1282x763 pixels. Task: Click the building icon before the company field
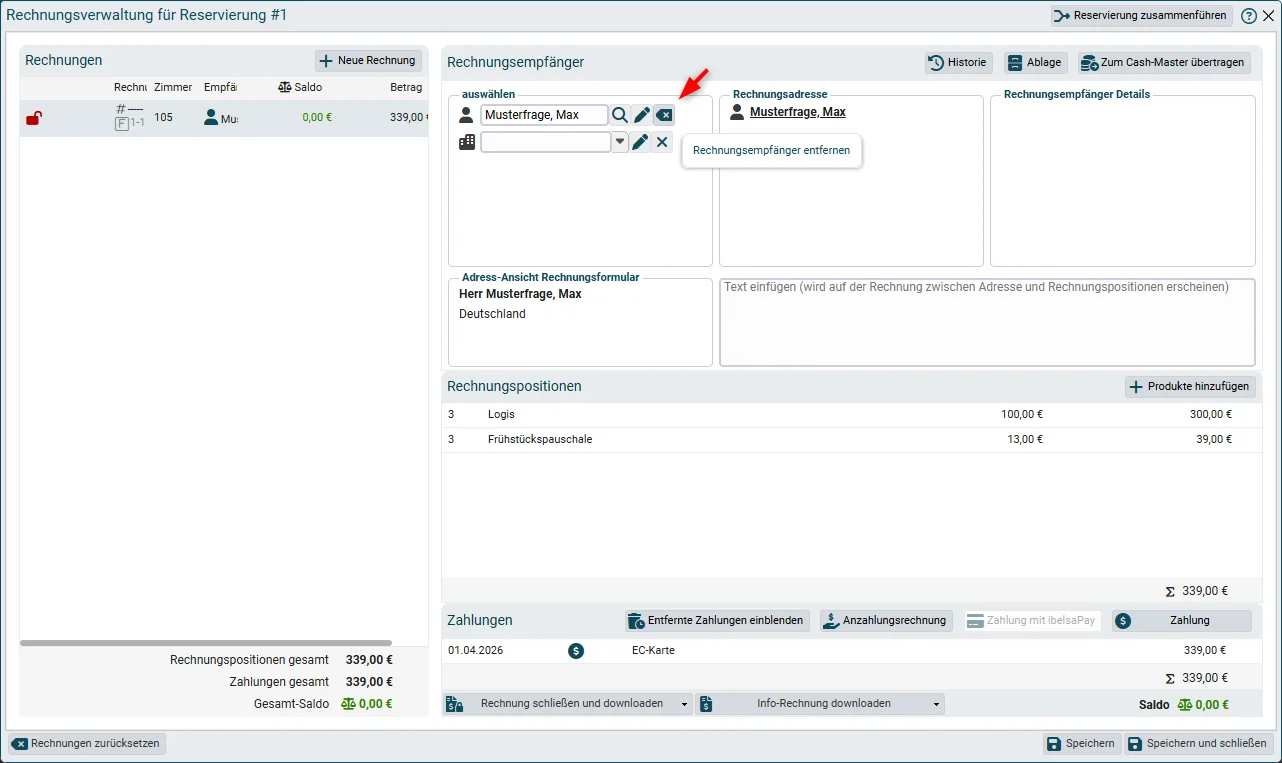click(466, 142)
